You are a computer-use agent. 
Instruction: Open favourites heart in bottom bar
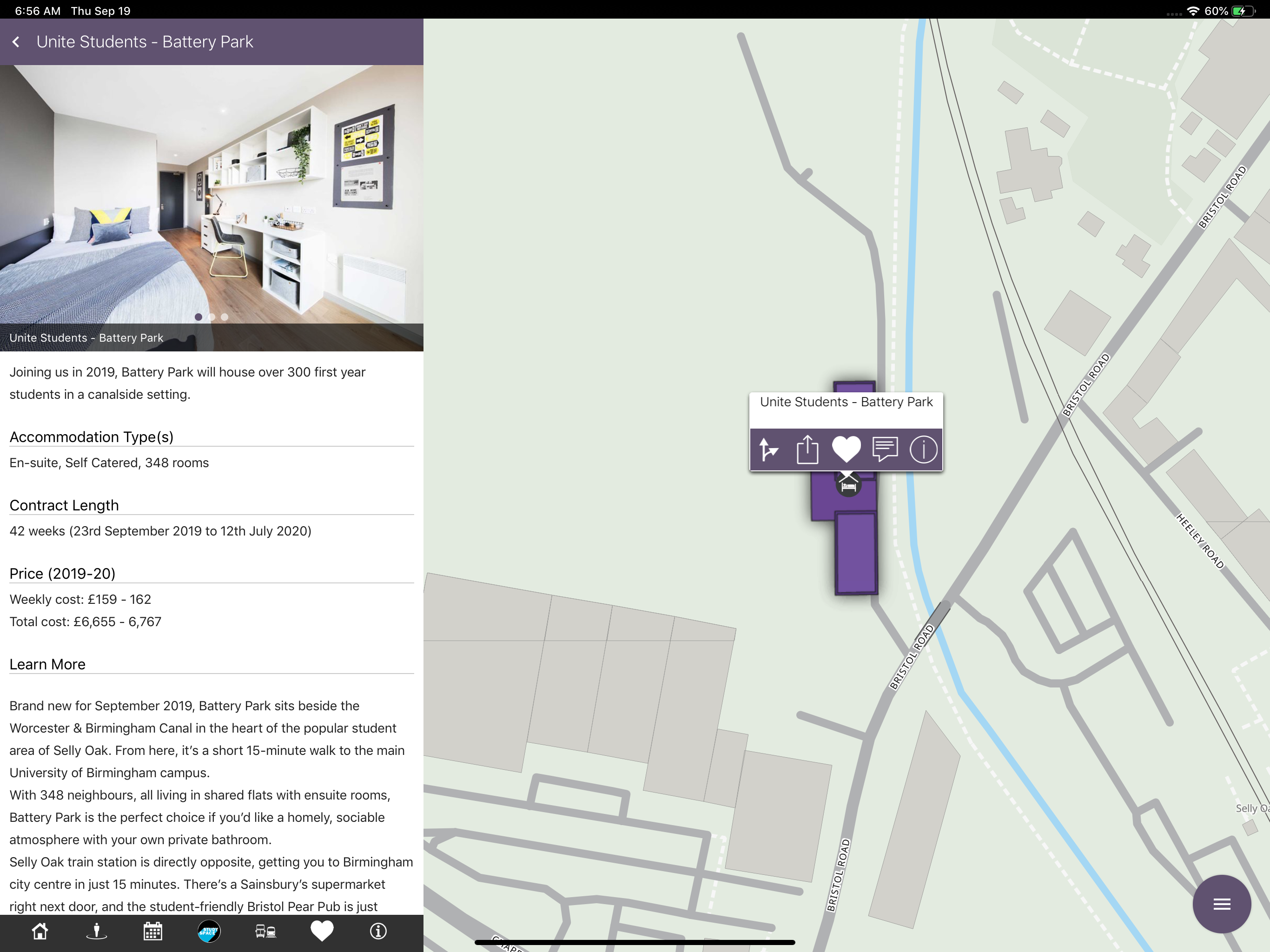[322, 931]
